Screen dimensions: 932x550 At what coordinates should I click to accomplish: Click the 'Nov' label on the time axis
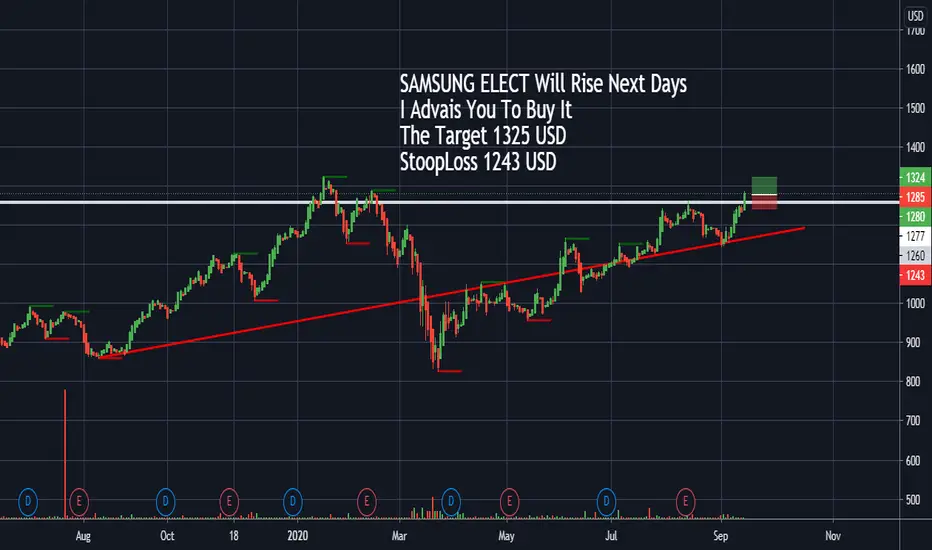(833, 536)
